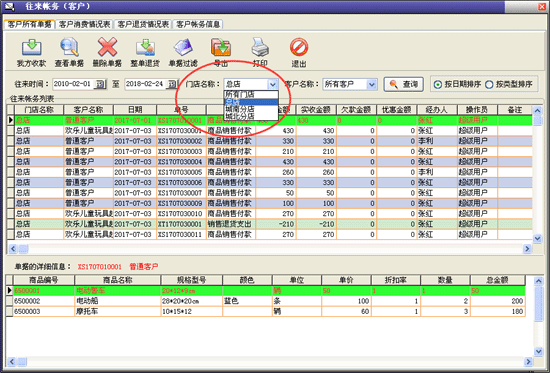Image resolution: width=550 pixels, height=373 pixels.
Task: Select row with 单号 XS1707030002
Action: (x=269, y=141)
